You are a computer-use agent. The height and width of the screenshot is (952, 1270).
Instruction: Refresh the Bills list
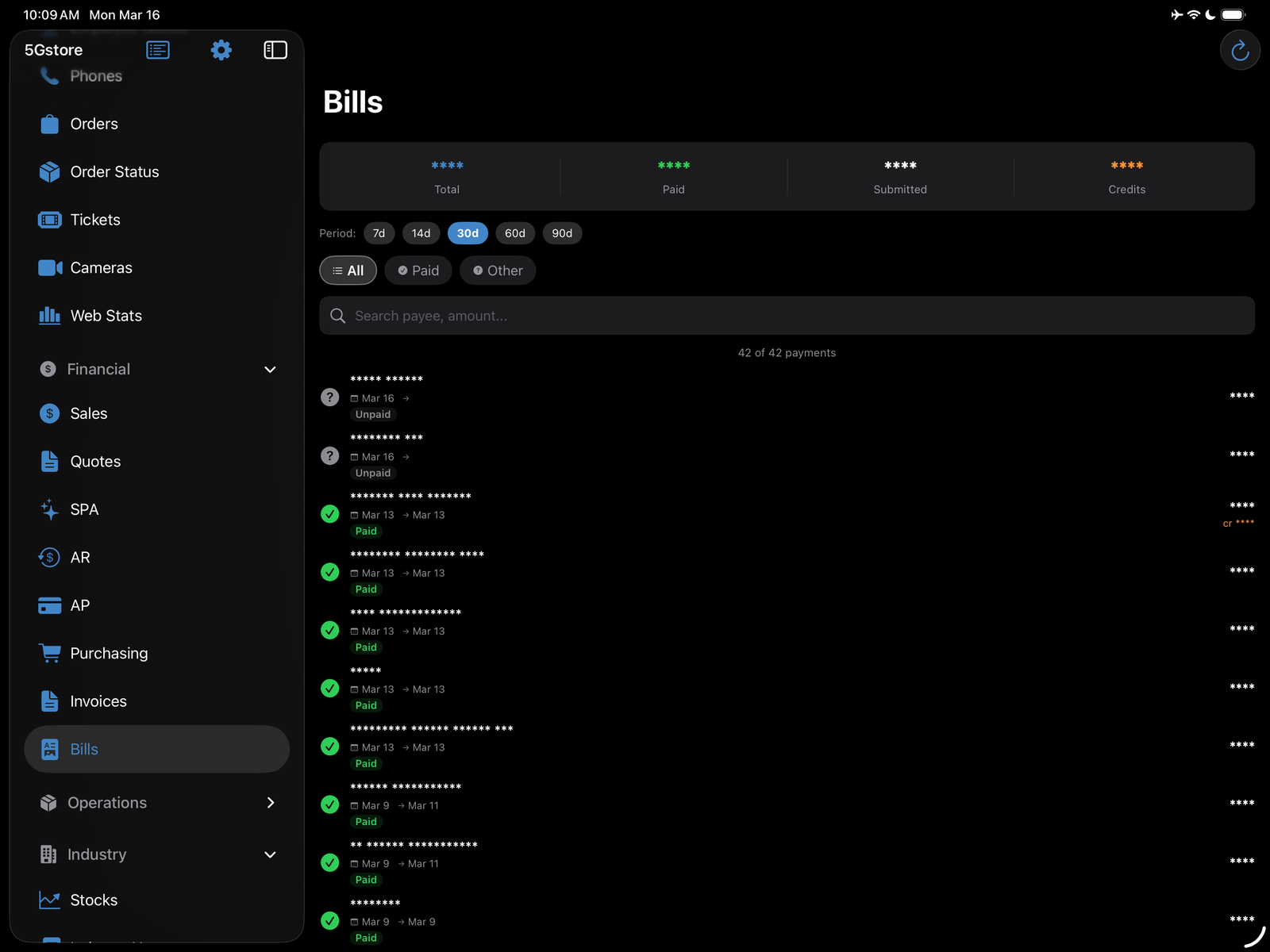(1240, 49)
